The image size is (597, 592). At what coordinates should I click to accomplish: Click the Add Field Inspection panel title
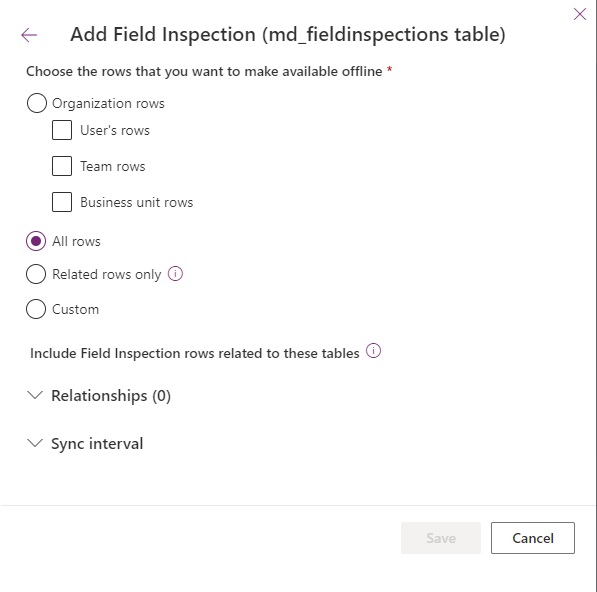click(x=288, y=35)
